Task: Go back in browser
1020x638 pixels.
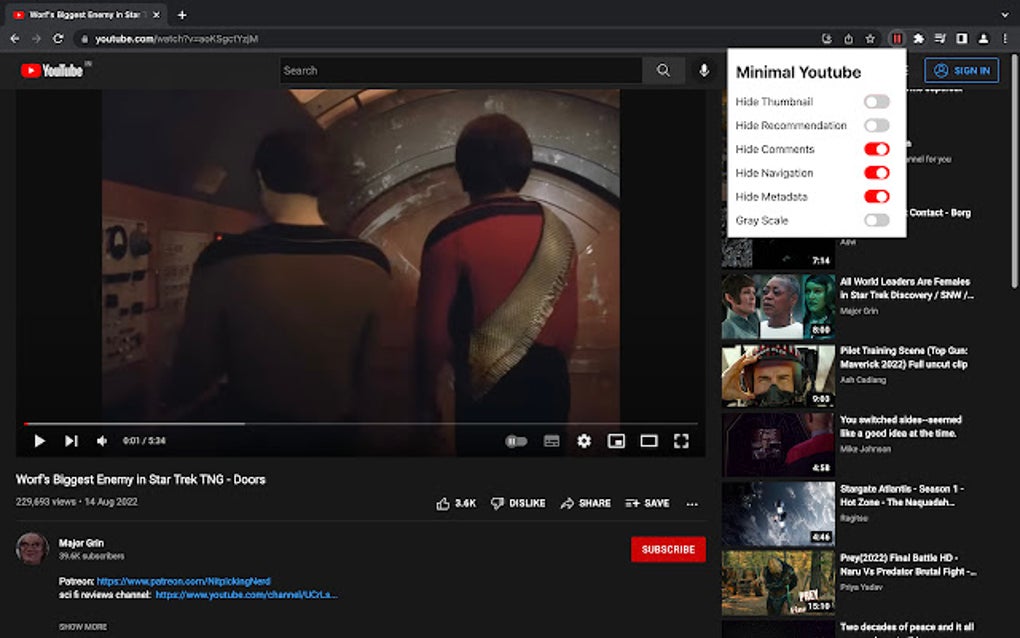Action: [15, 39]
